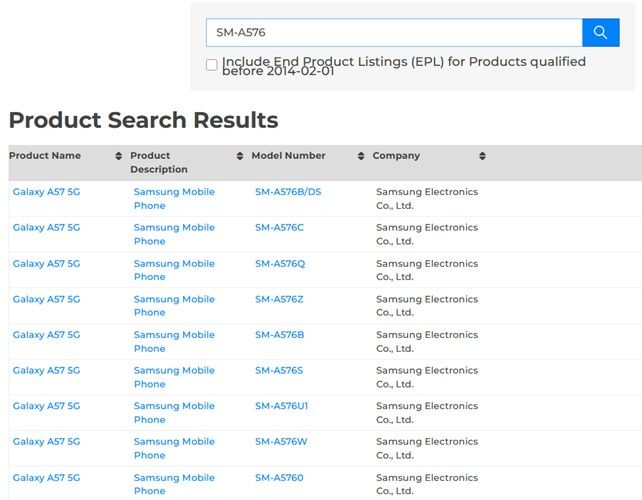642x500 pixels.
Task: Sort by Product Description column arrows
Action: [240, 156]
